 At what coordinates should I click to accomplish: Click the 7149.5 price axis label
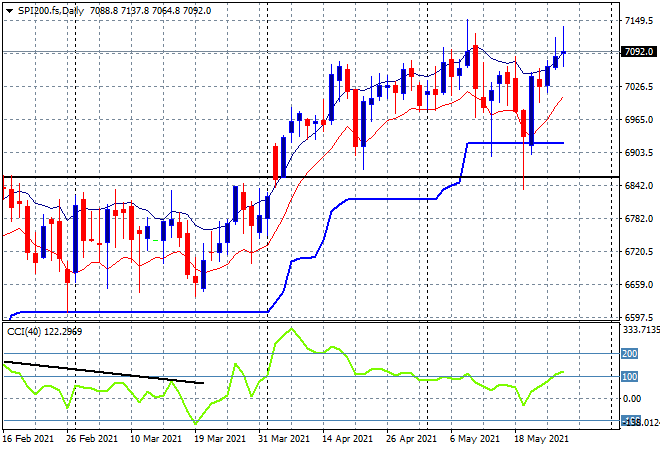click(639, 21)
